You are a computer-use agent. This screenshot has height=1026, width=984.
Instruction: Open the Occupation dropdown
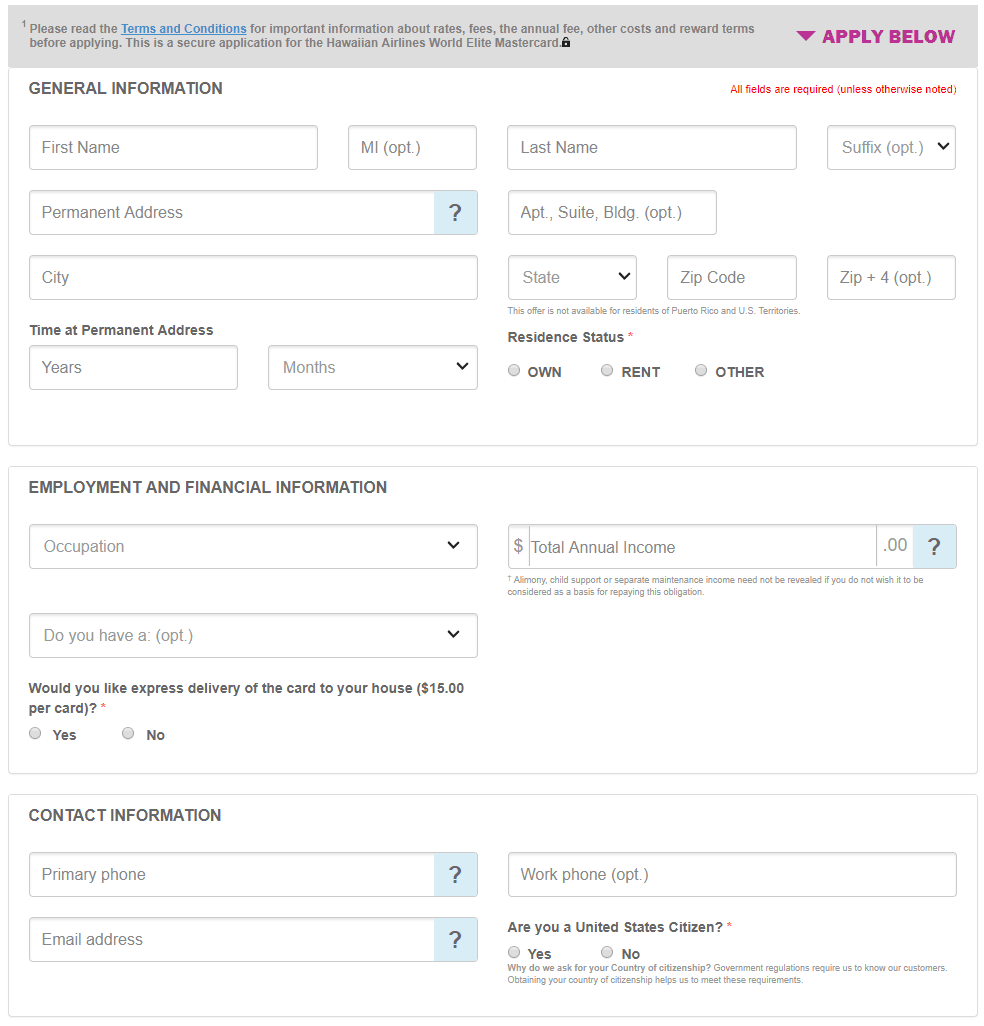coord(253,547)
